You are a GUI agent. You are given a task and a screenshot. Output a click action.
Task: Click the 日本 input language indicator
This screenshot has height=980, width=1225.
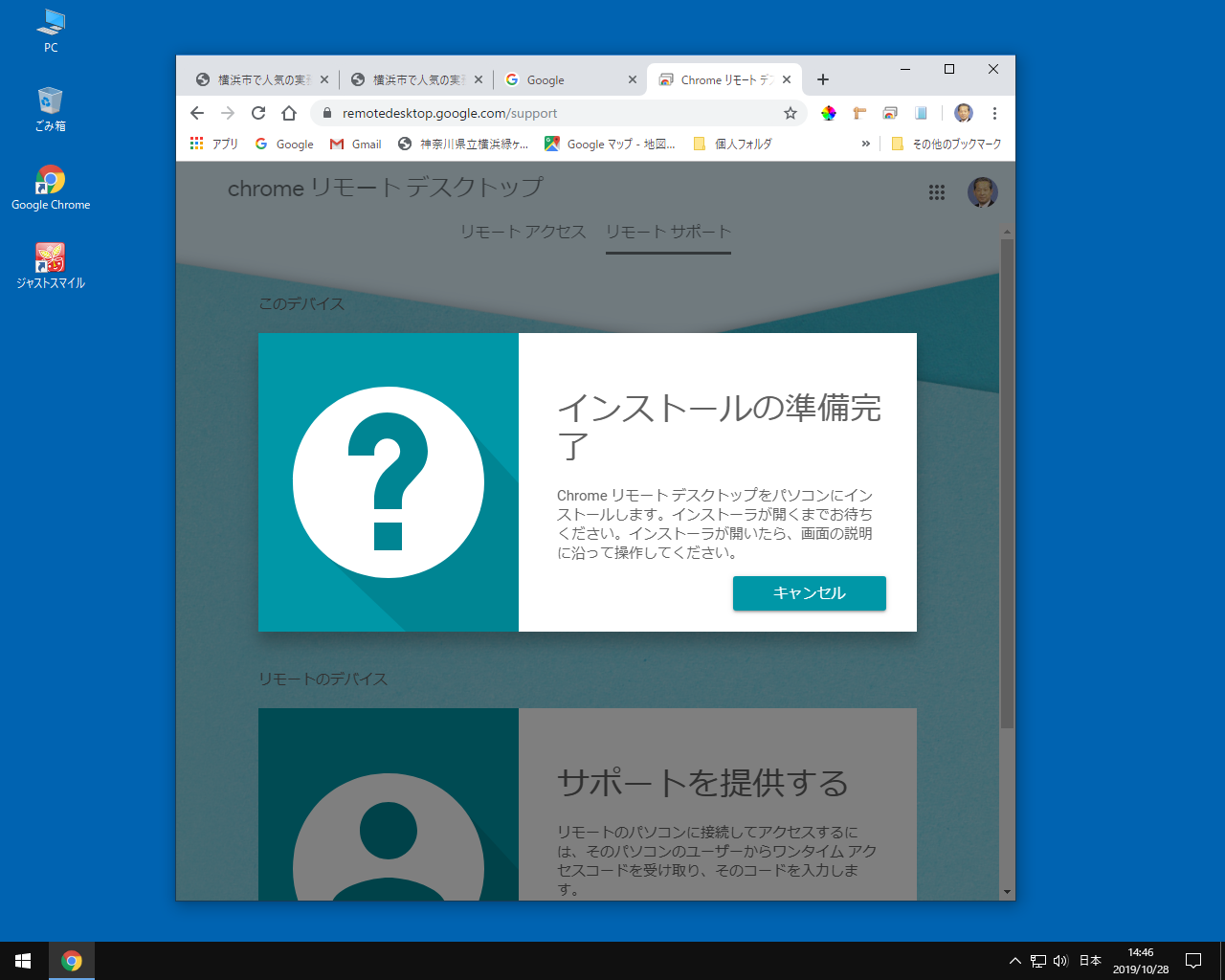pos(1090,961)
